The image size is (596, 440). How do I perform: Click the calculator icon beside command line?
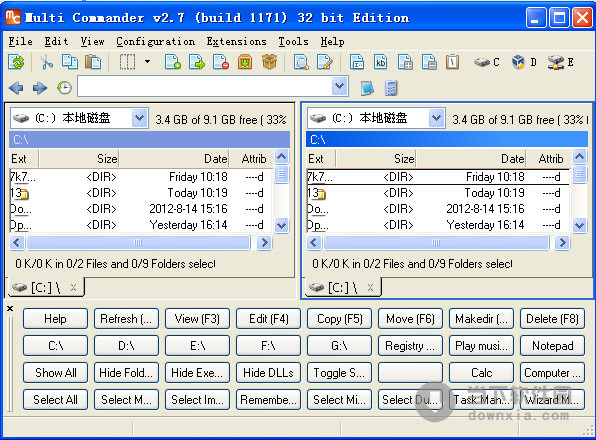391,88
